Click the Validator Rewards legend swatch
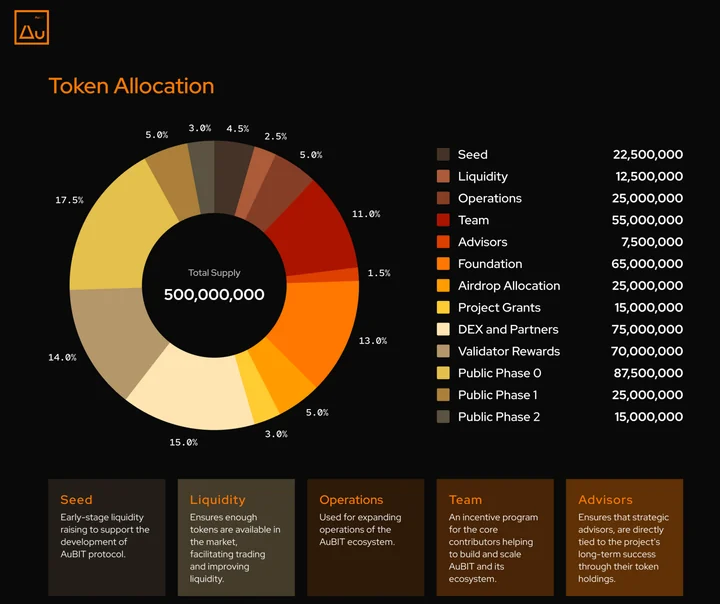 (x=443, y=351)
